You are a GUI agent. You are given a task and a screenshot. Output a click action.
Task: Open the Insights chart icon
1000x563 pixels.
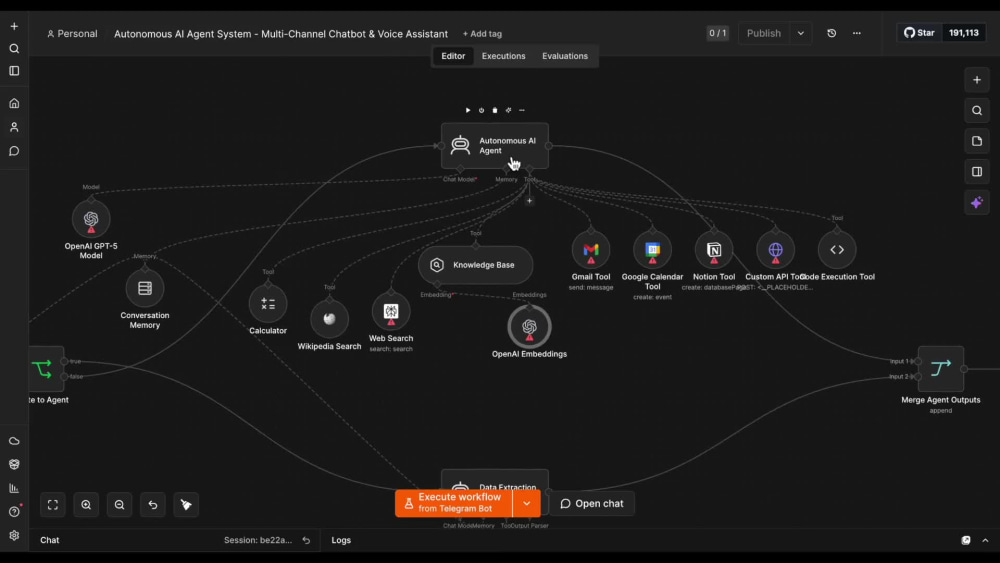tap(14, 488)
